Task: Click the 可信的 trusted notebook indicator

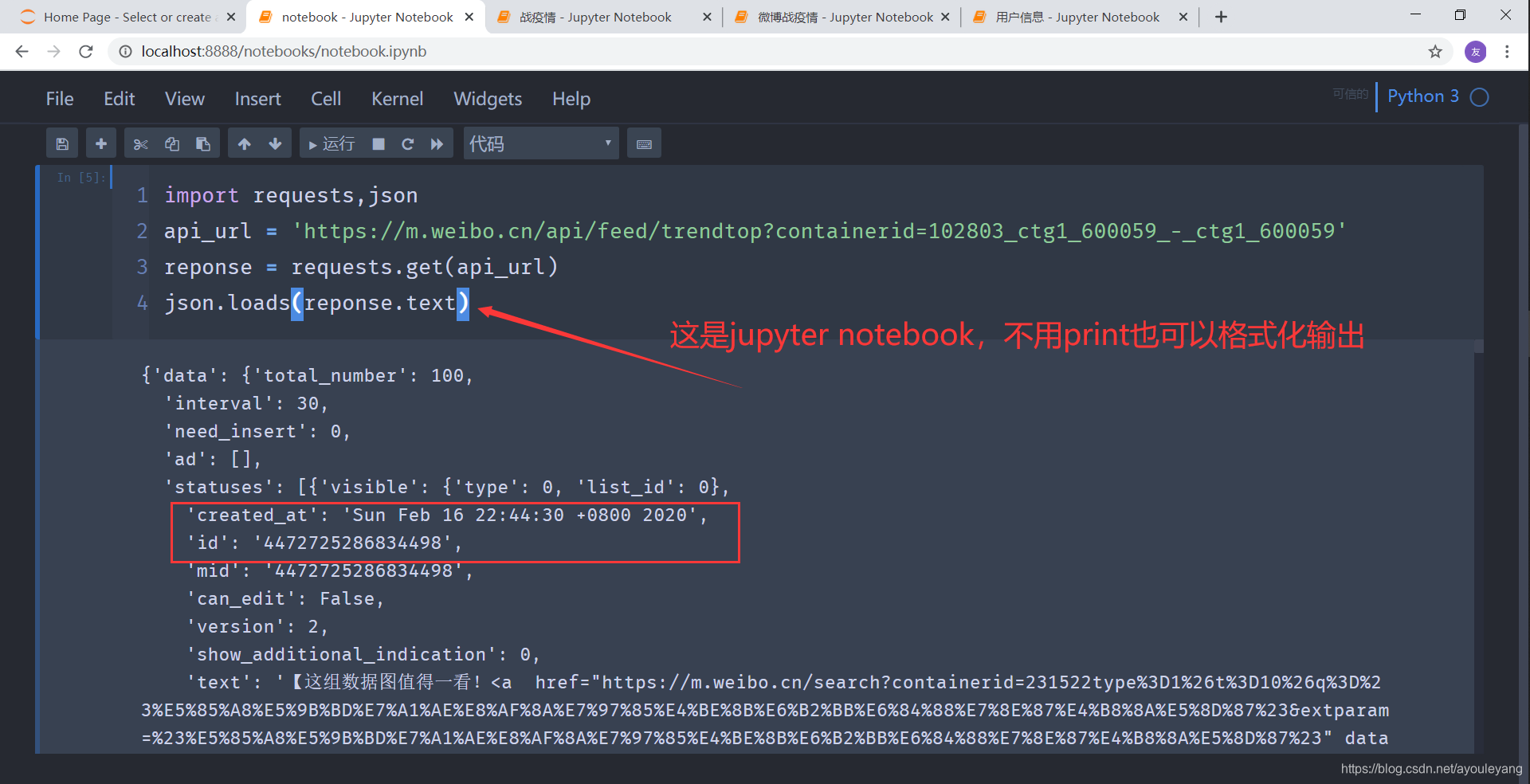Action: pyautogui.click(x=1350, y=94)
